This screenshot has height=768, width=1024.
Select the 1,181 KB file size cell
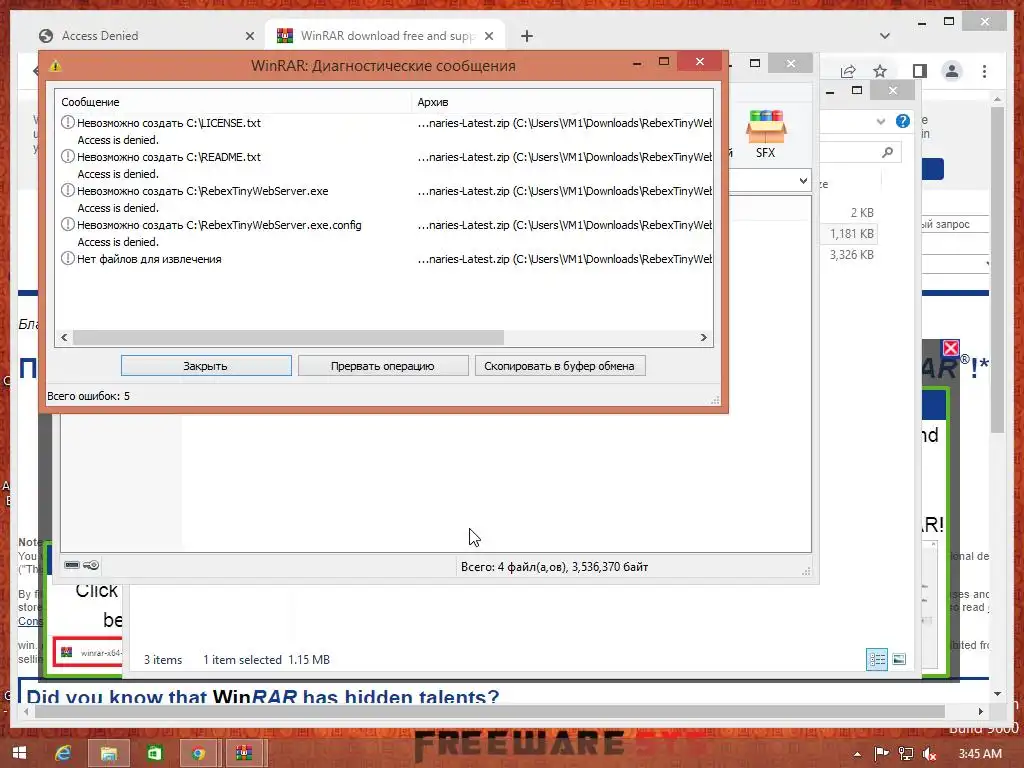pos(852,233)
